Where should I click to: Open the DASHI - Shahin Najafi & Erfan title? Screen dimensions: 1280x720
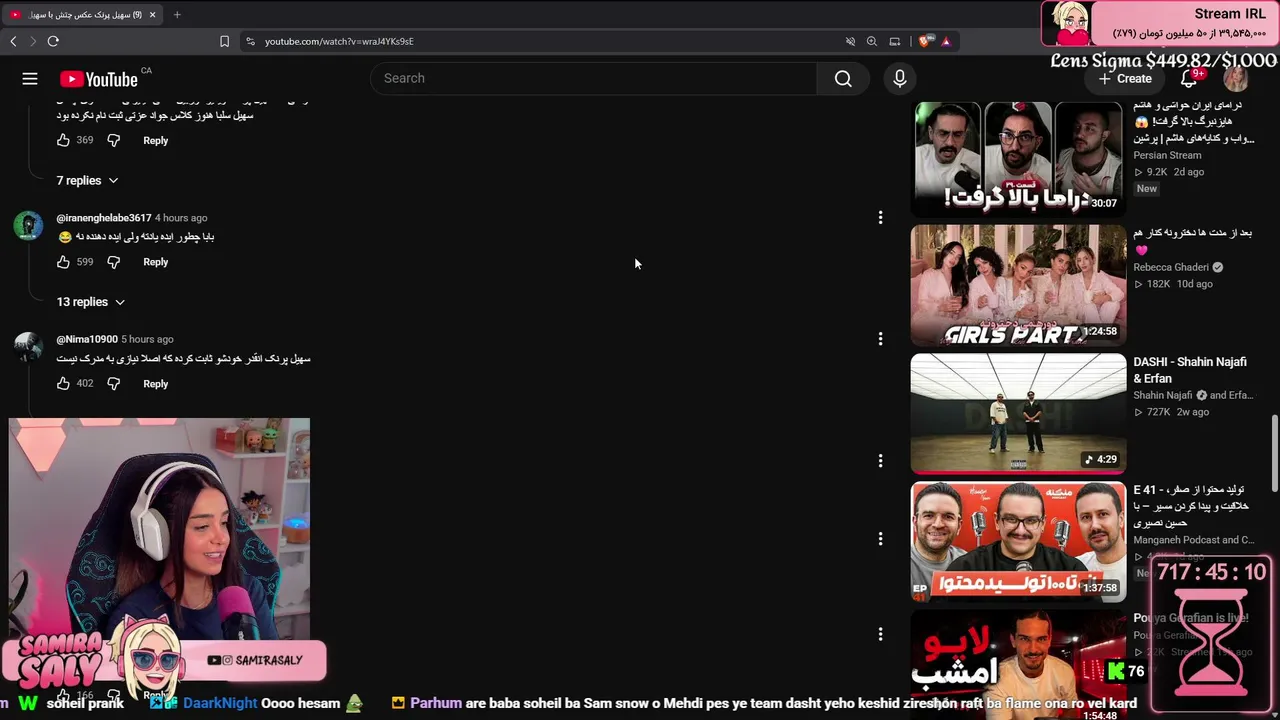(x=1190, y=370)
